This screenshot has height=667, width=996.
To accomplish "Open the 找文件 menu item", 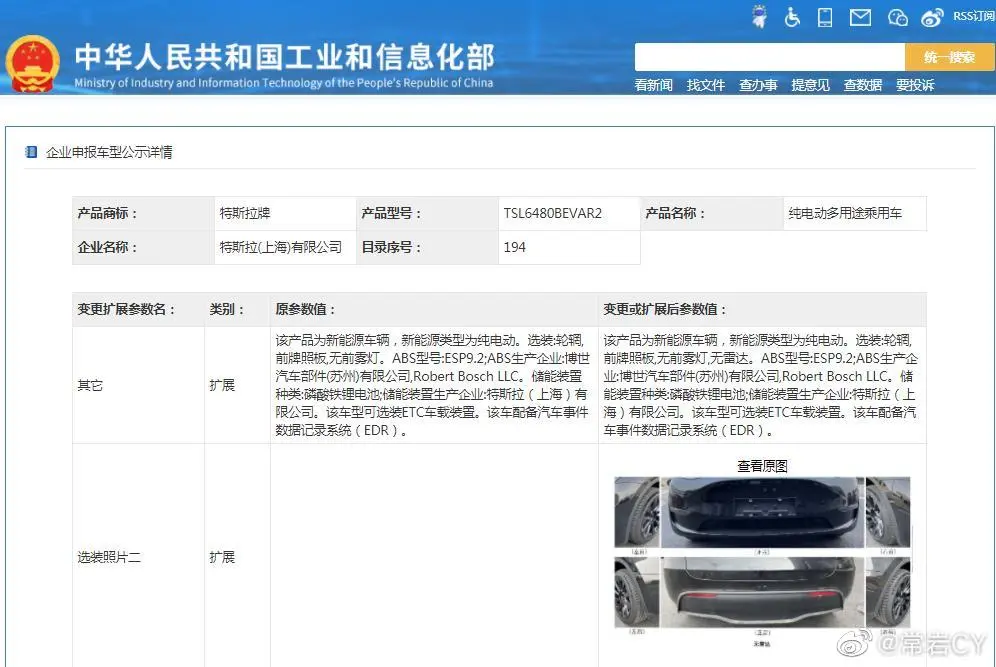I will pyautogui.click(x=706, y=85).
